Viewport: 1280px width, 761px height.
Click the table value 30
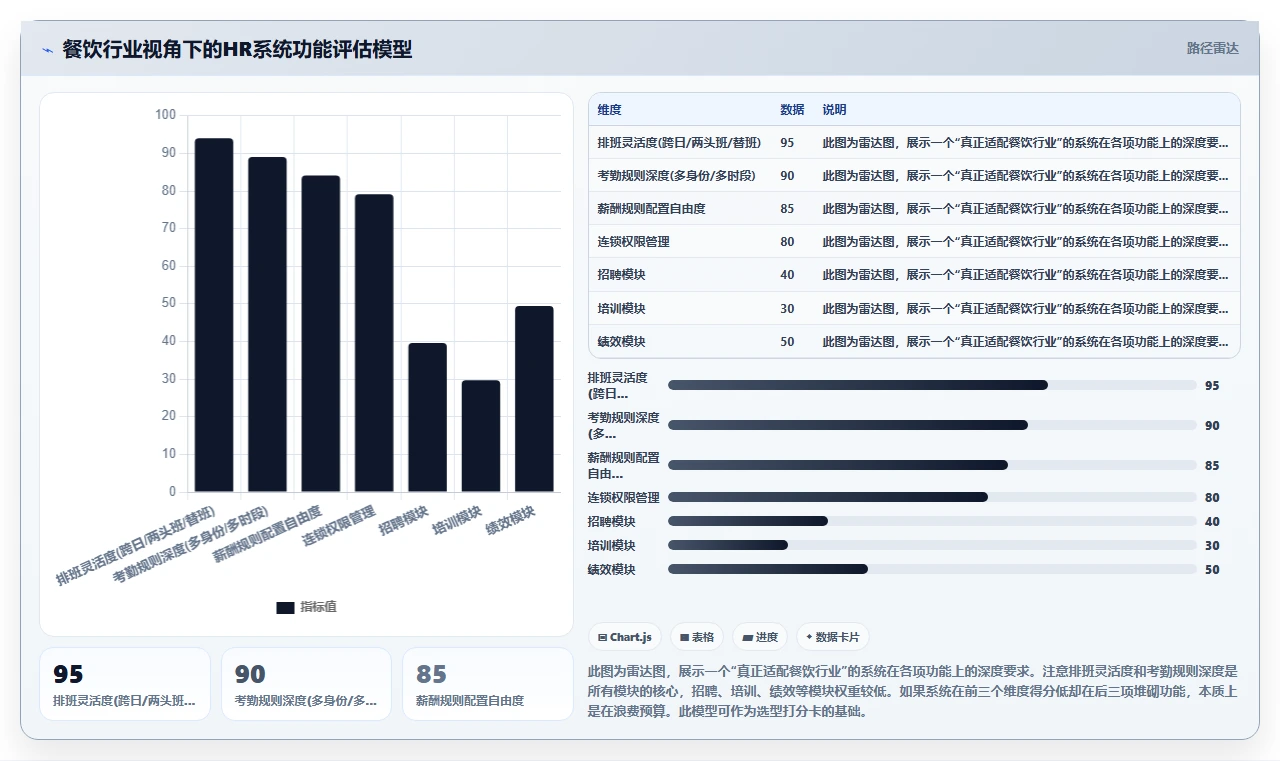[x=787, y=308]
